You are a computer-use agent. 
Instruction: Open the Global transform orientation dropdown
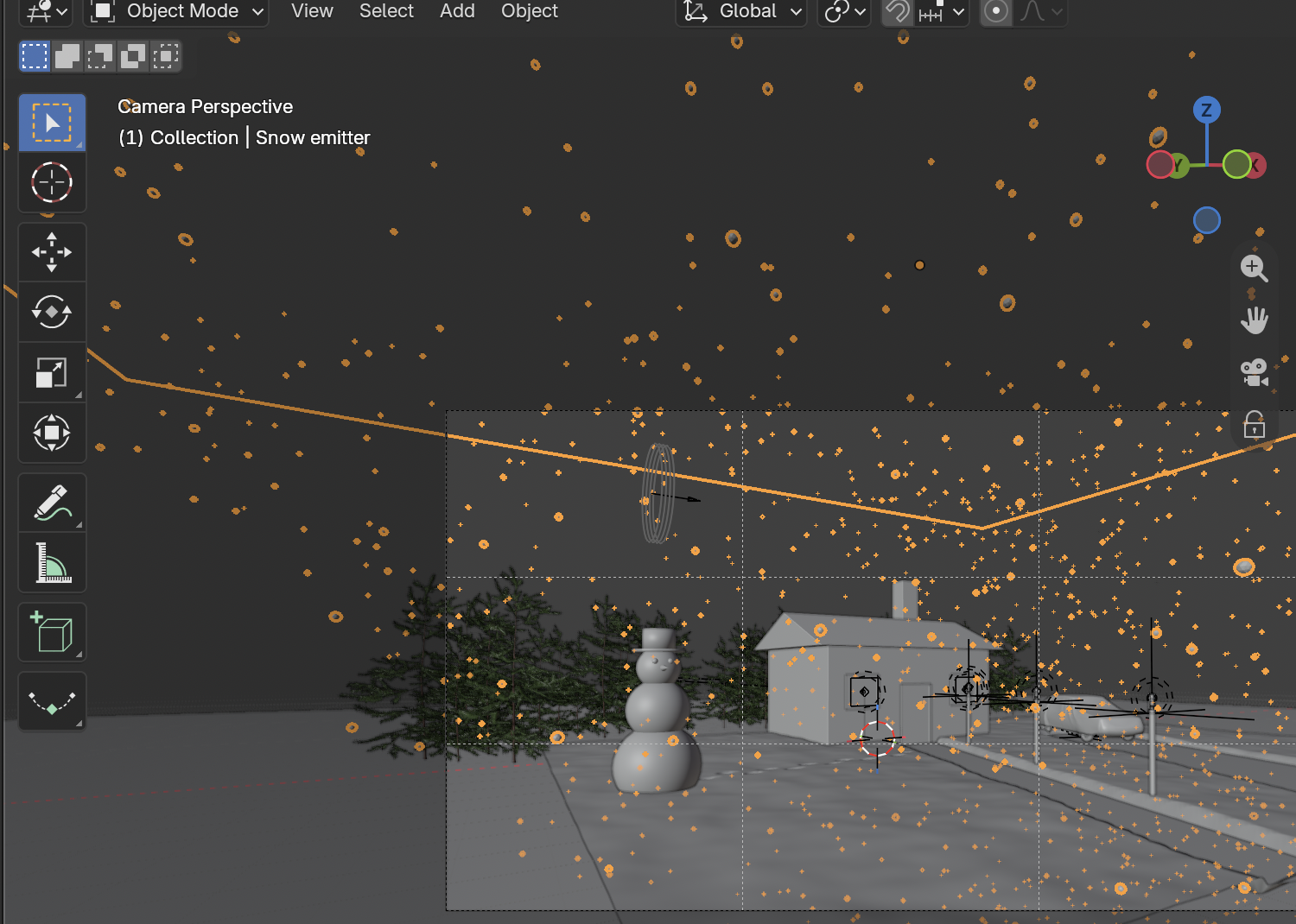(741, 11)
